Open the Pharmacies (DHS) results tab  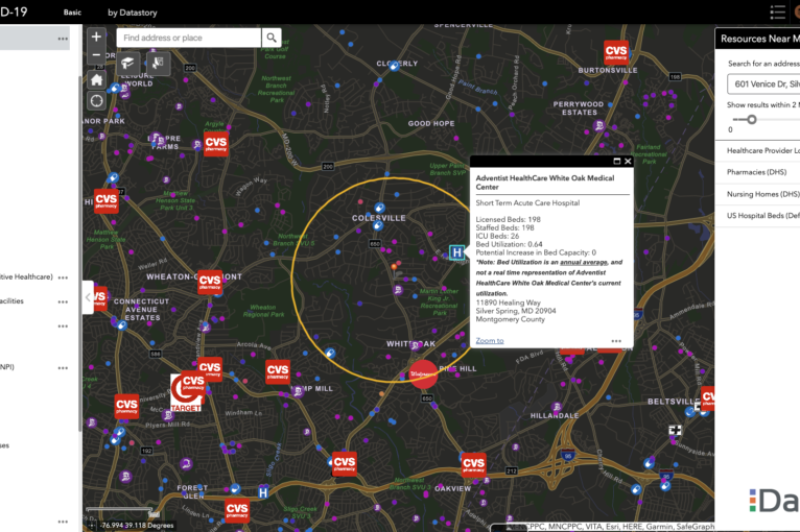click(x=758, y=172)
